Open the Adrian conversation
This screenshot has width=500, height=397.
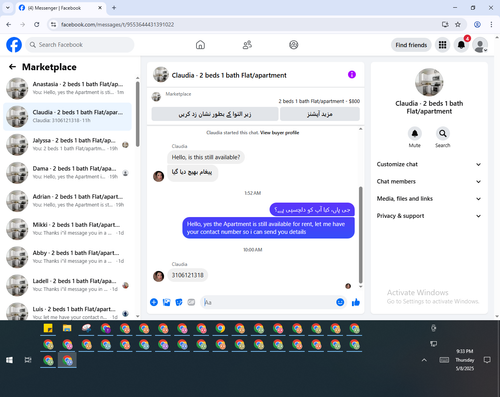click(67, 201)
